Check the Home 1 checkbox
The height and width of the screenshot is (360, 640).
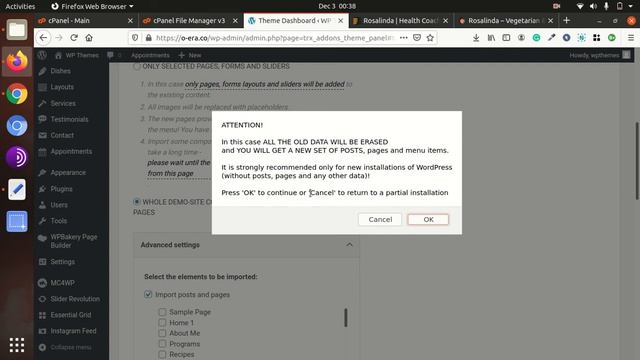(x=162, y=322)
